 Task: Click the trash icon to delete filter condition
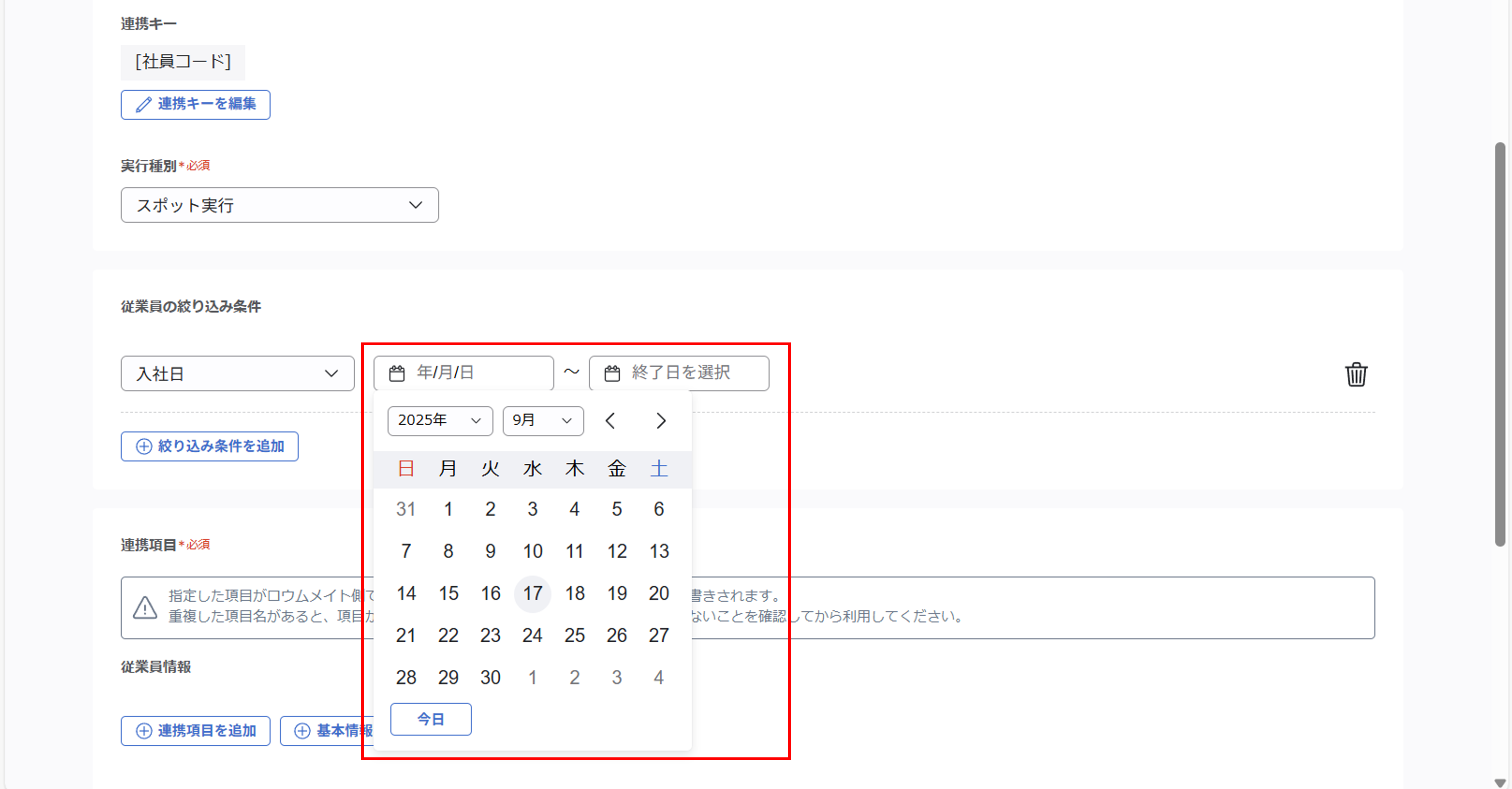click(1356, 374)
